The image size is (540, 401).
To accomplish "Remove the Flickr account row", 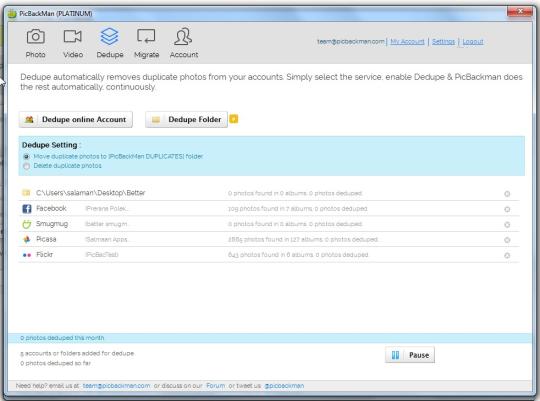I will [x=507, y=255].
